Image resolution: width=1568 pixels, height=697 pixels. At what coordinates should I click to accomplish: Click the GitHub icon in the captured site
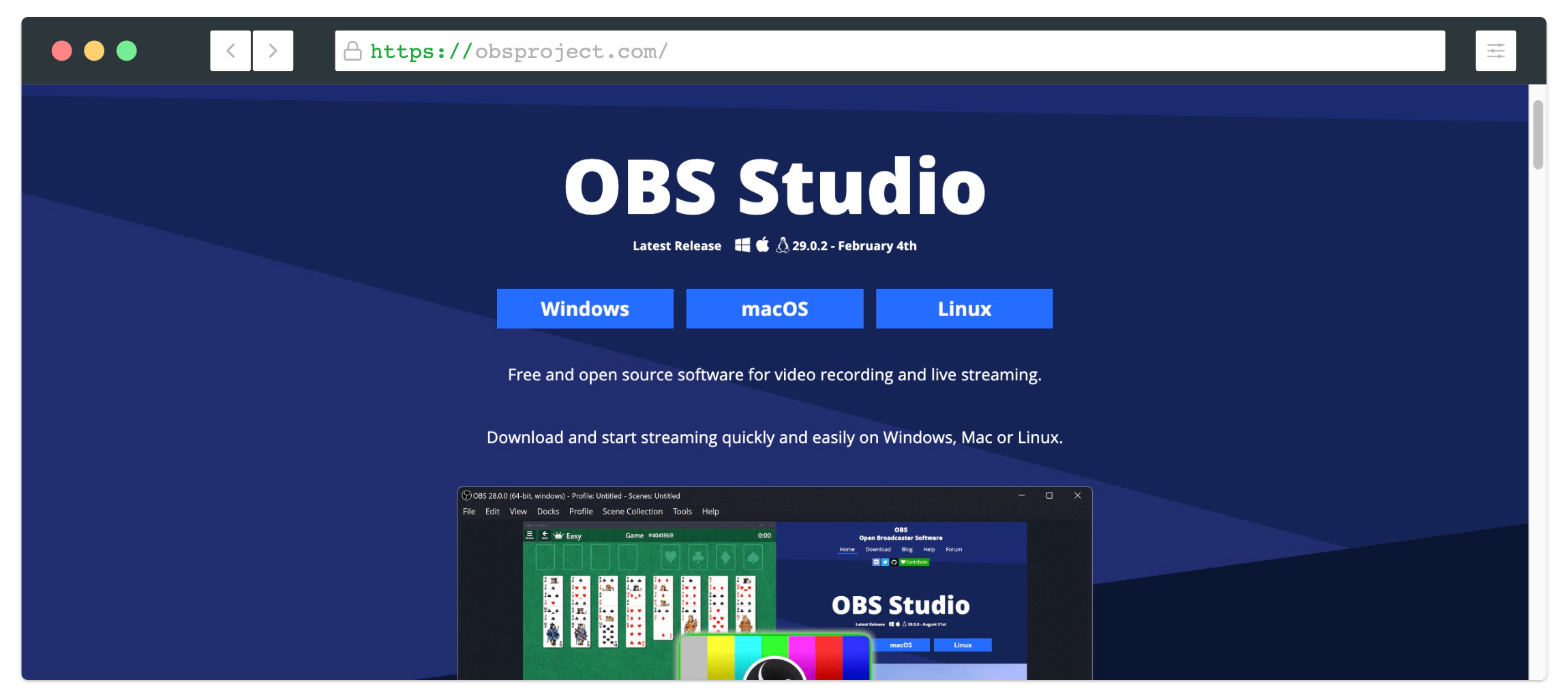[x=894, y=562]
